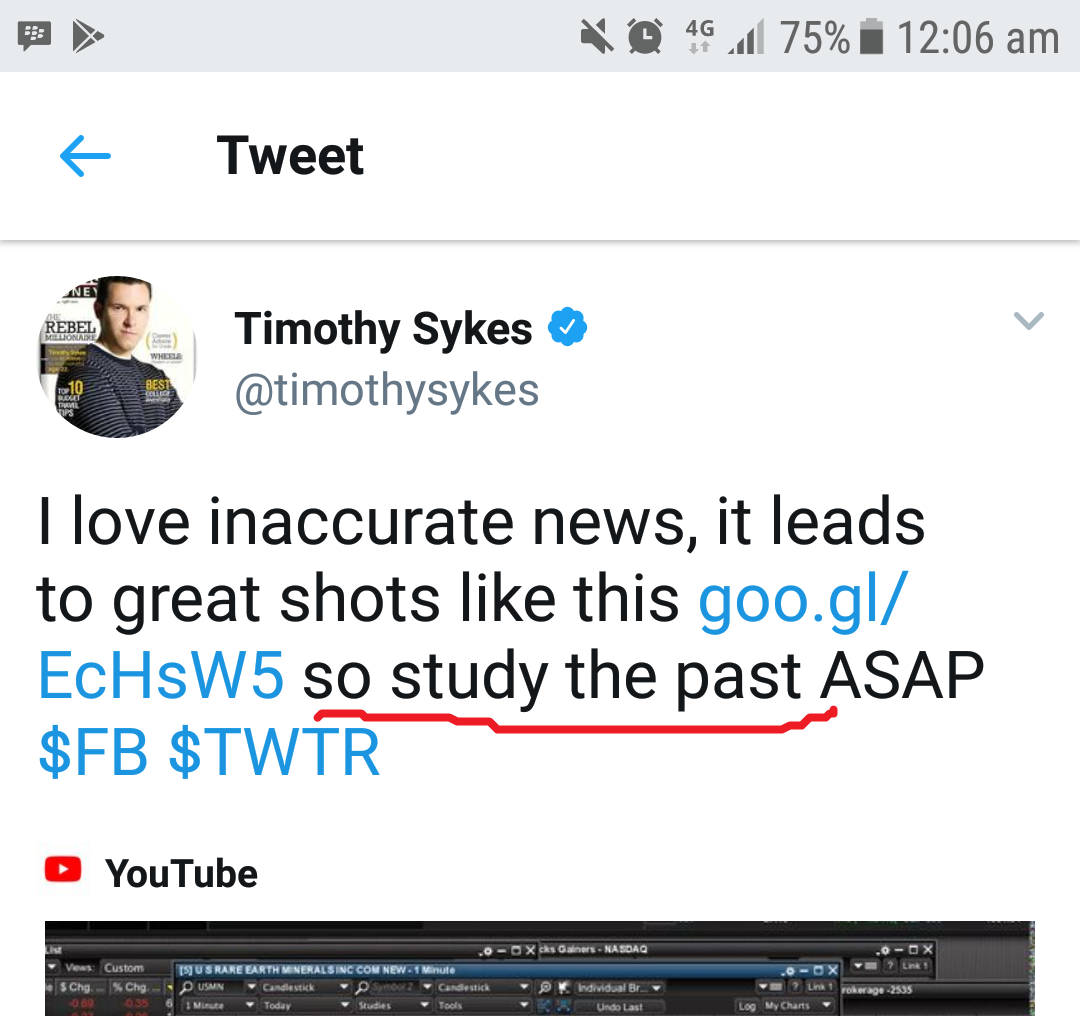
Task: Tap the alarm clock status icon
Action: [x=645, y=37]
